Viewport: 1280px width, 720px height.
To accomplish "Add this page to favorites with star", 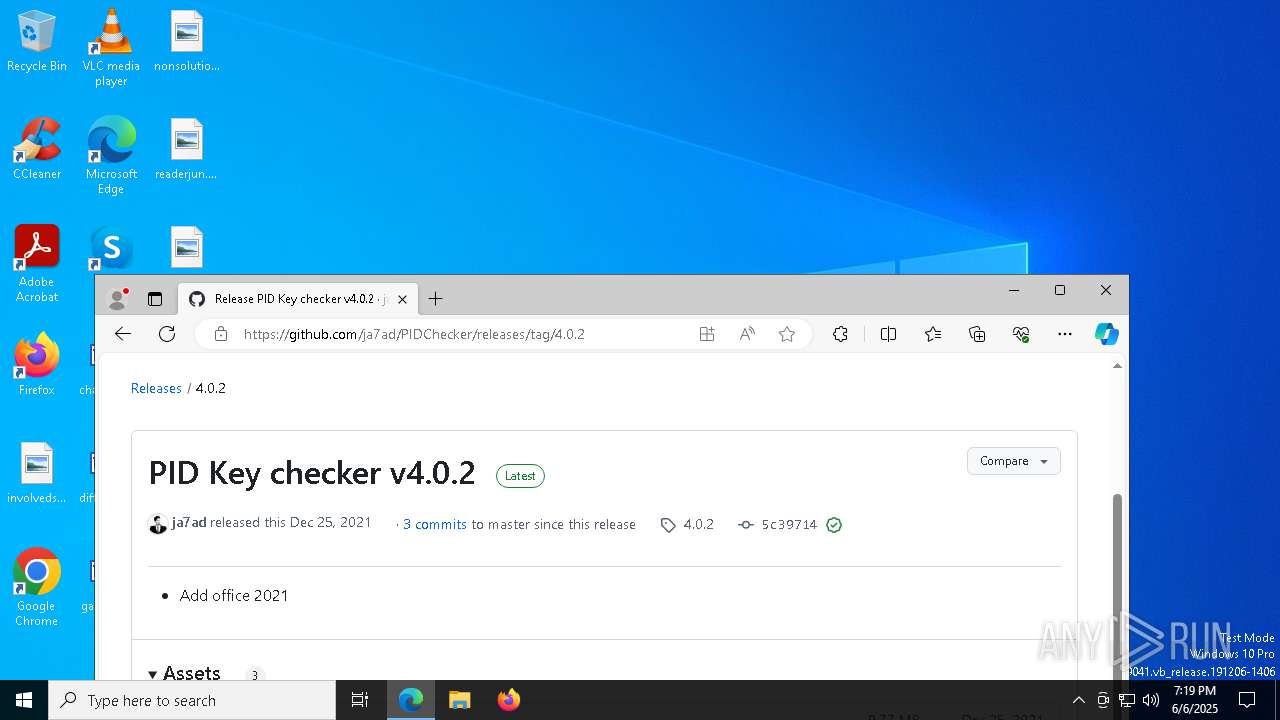I will (x=787, y=334).
